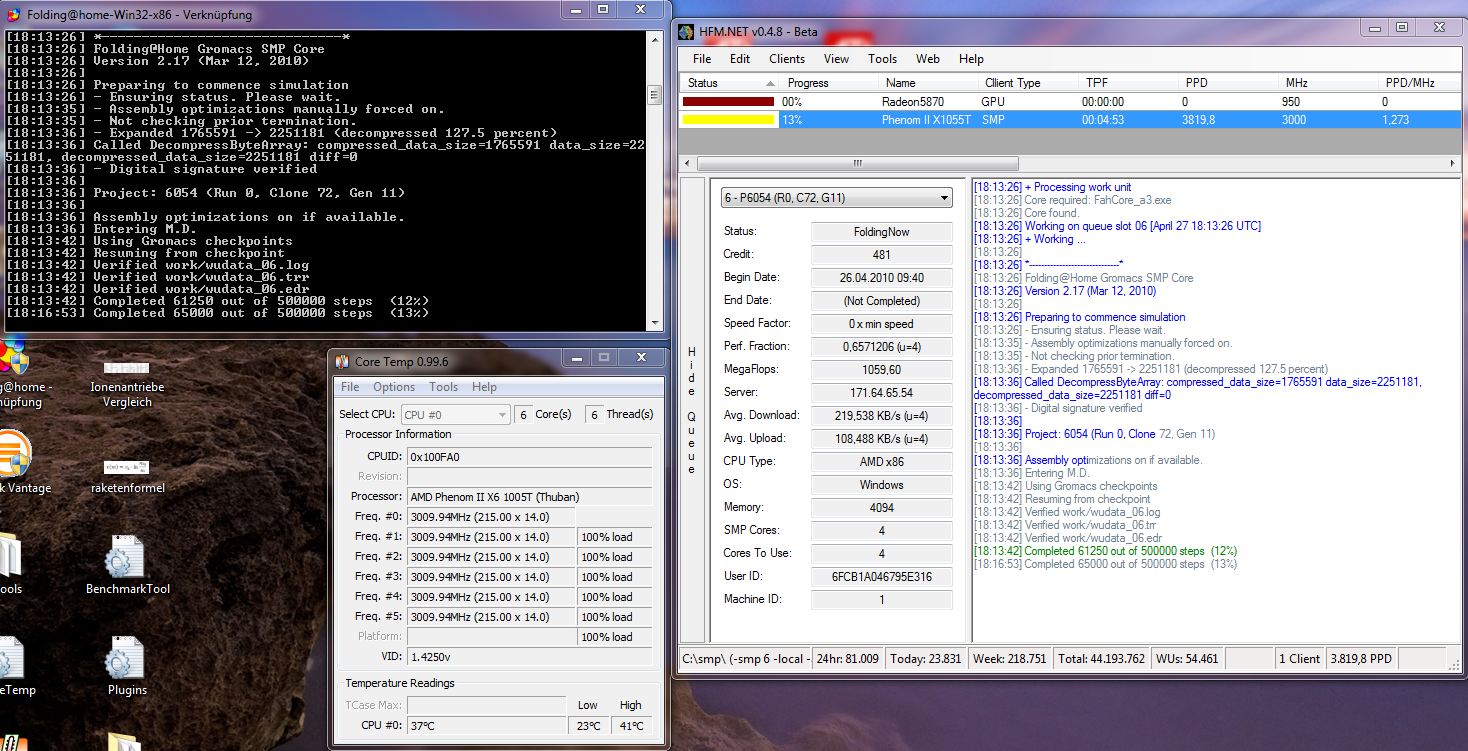
Task: Click the CPU #0 temperature 37°C field
Action: tap(486, 726)
